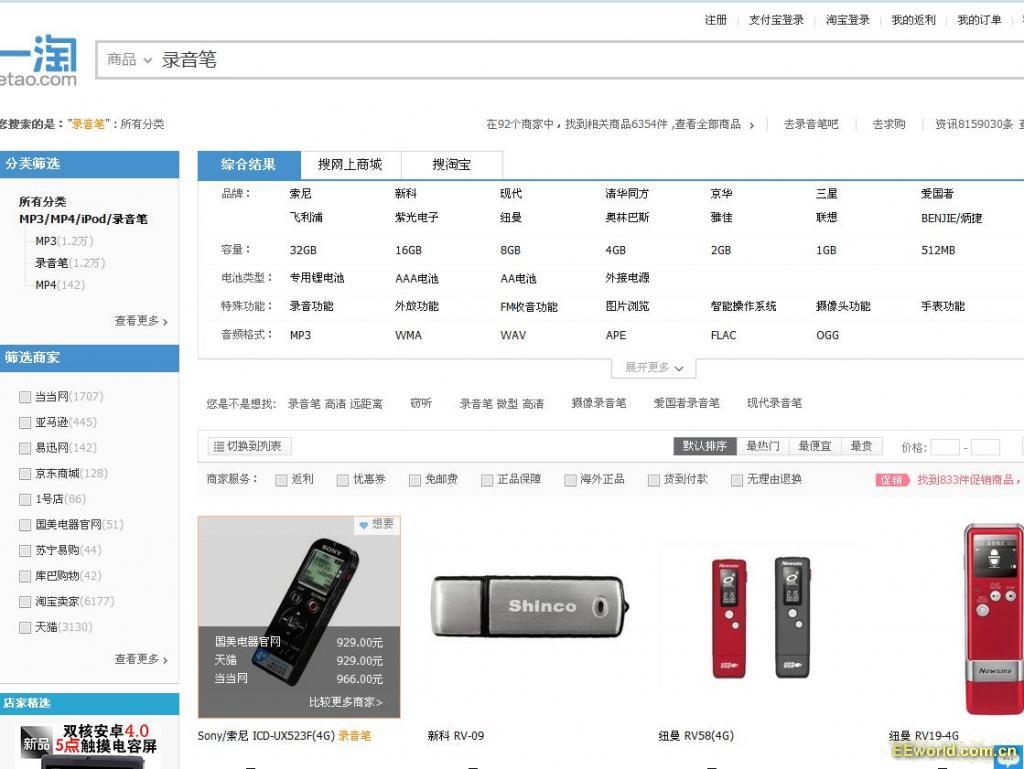This screenshot has height=769, width=1024.
Task: Click the etao.com logo
Action: (x=38, y=61)
